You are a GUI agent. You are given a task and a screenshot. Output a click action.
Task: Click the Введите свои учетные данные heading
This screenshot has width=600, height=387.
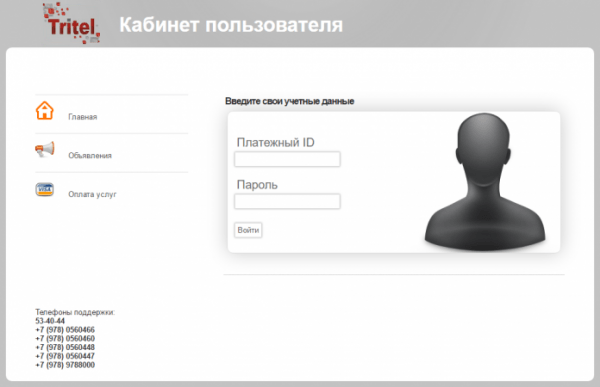tap(290, 101)
